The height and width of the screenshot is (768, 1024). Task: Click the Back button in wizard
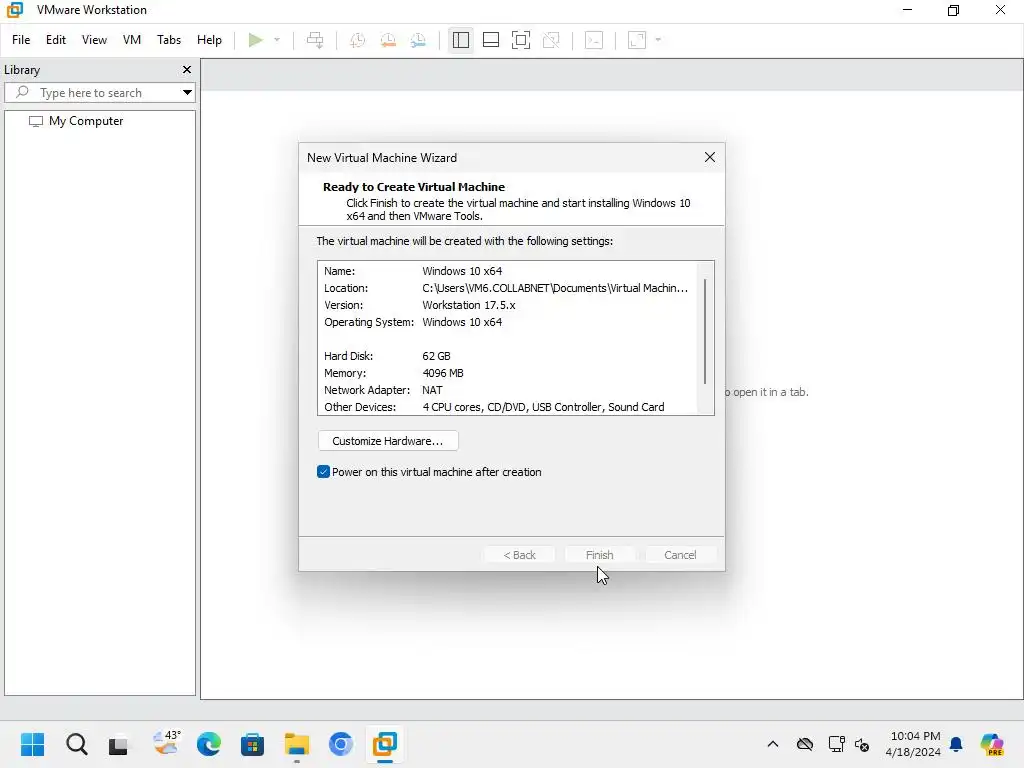[519, 555]
